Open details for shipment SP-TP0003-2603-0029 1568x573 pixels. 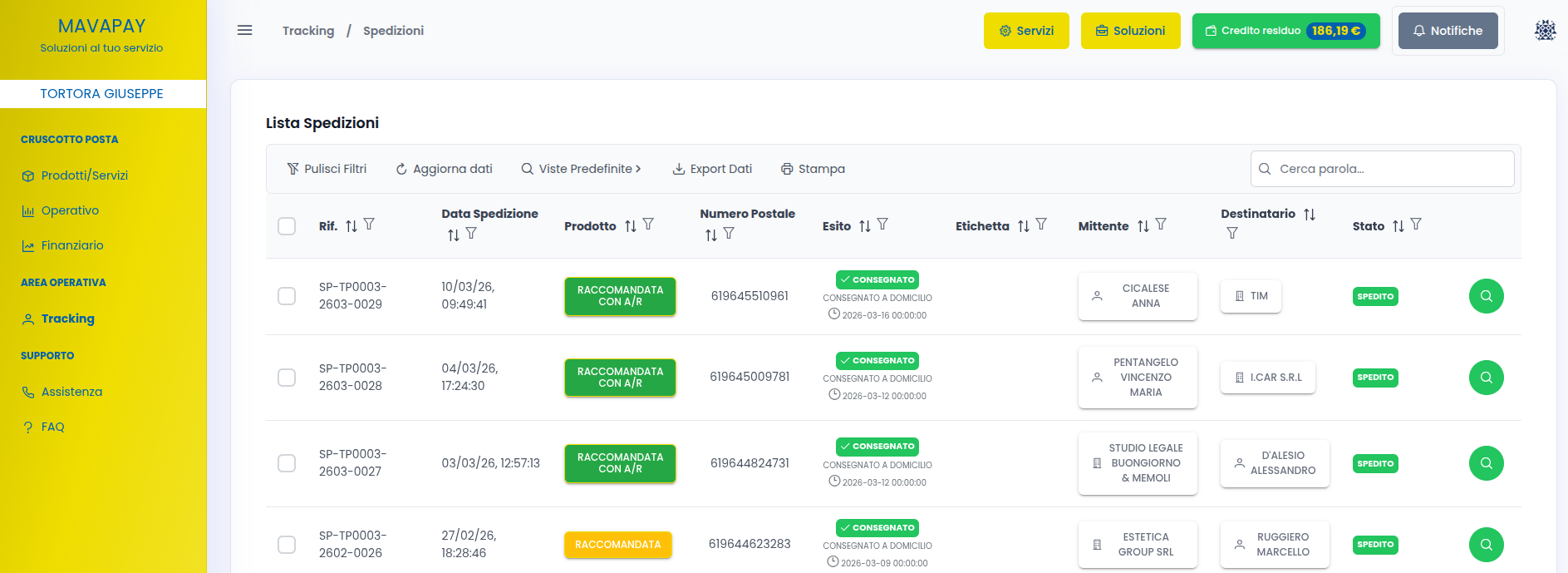[x=1486, y=296]
